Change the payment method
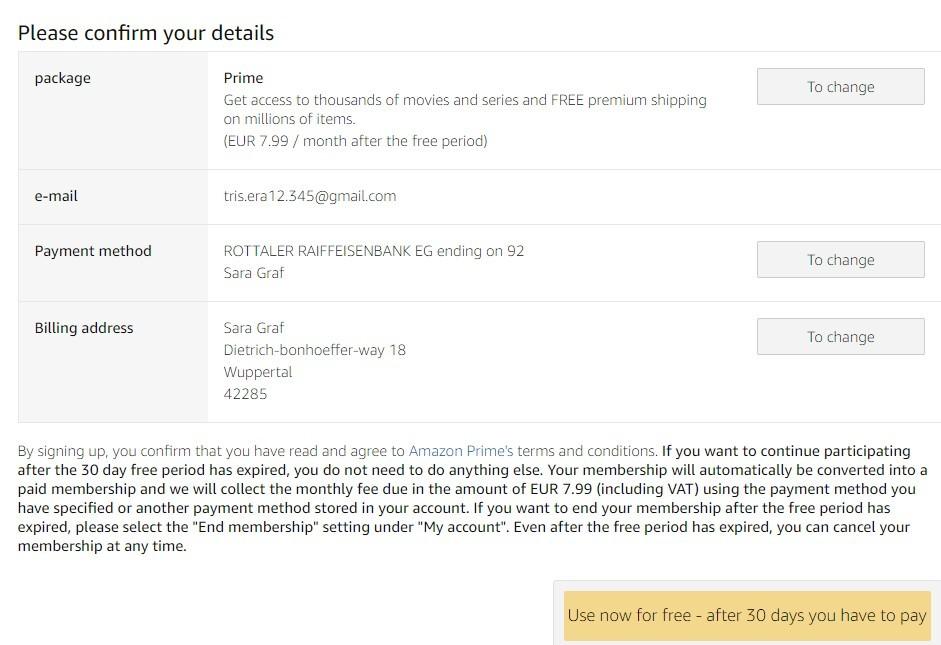Screen dimensions: 941x645 pyautogui.click(x=840, y=260)
